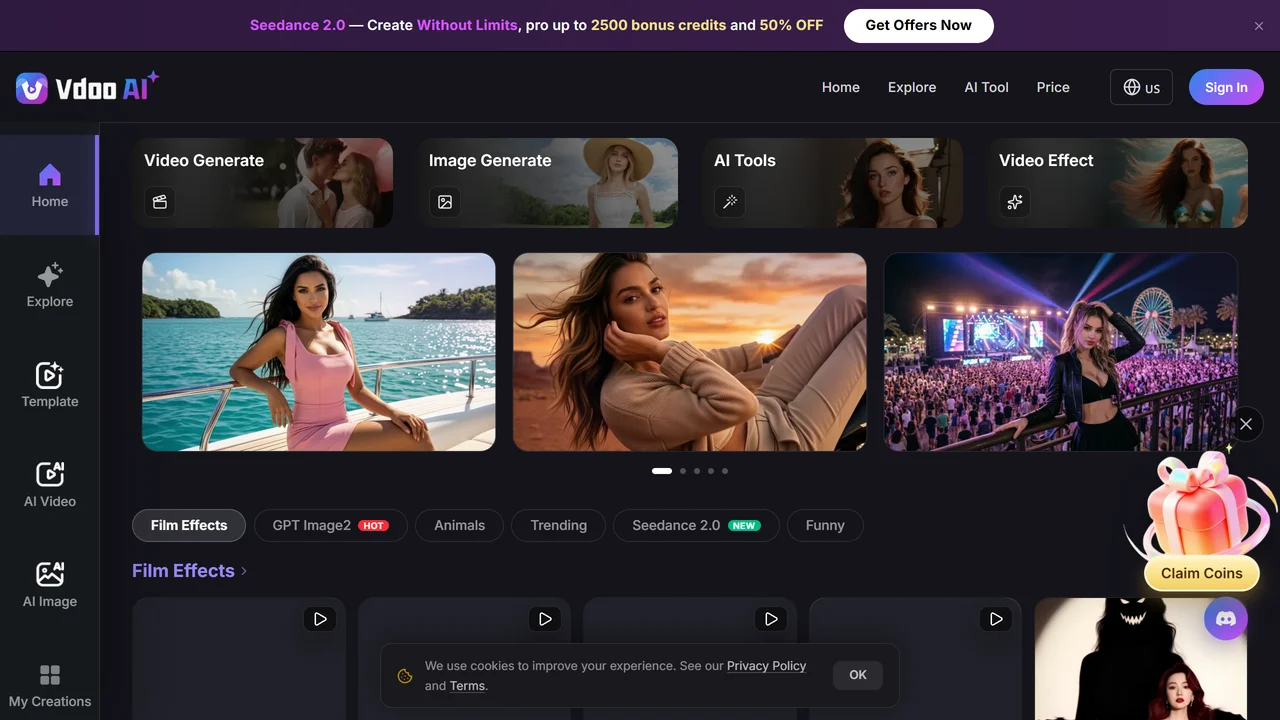Select the Film Effects tab

coord(189,525)
